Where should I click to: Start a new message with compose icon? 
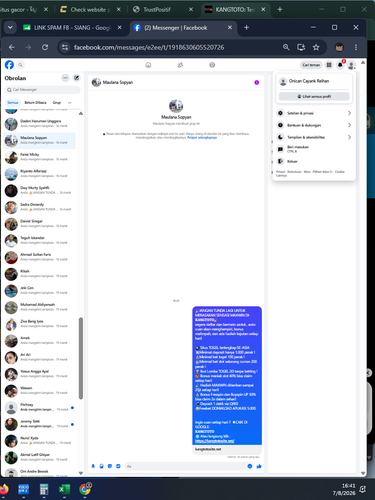[76, 78]
